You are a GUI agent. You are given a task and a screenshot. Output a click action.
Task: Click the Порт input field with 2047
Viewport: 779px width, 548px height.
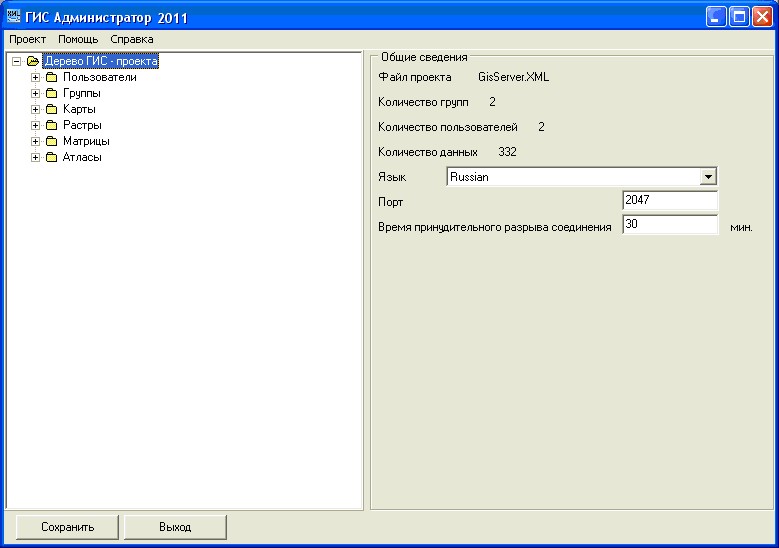coord(669,201)
